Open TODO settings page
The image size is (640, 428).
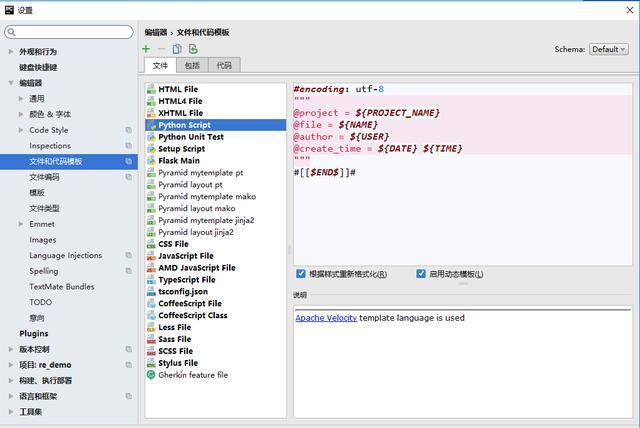pos(40,302)
